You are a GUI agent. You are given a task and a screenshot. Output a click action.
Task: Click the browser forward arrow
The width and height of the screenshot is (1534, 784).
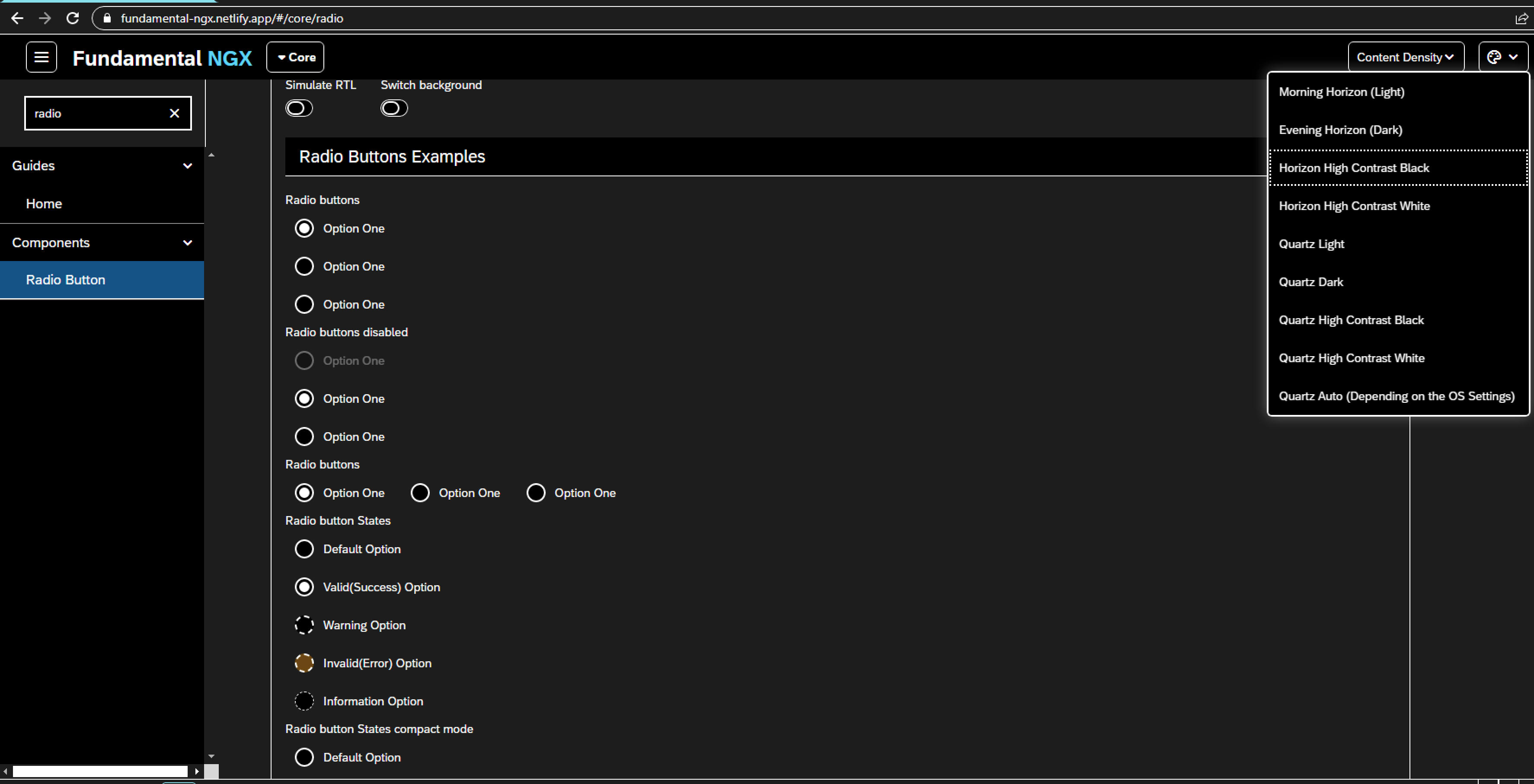[x=45, y=18]
